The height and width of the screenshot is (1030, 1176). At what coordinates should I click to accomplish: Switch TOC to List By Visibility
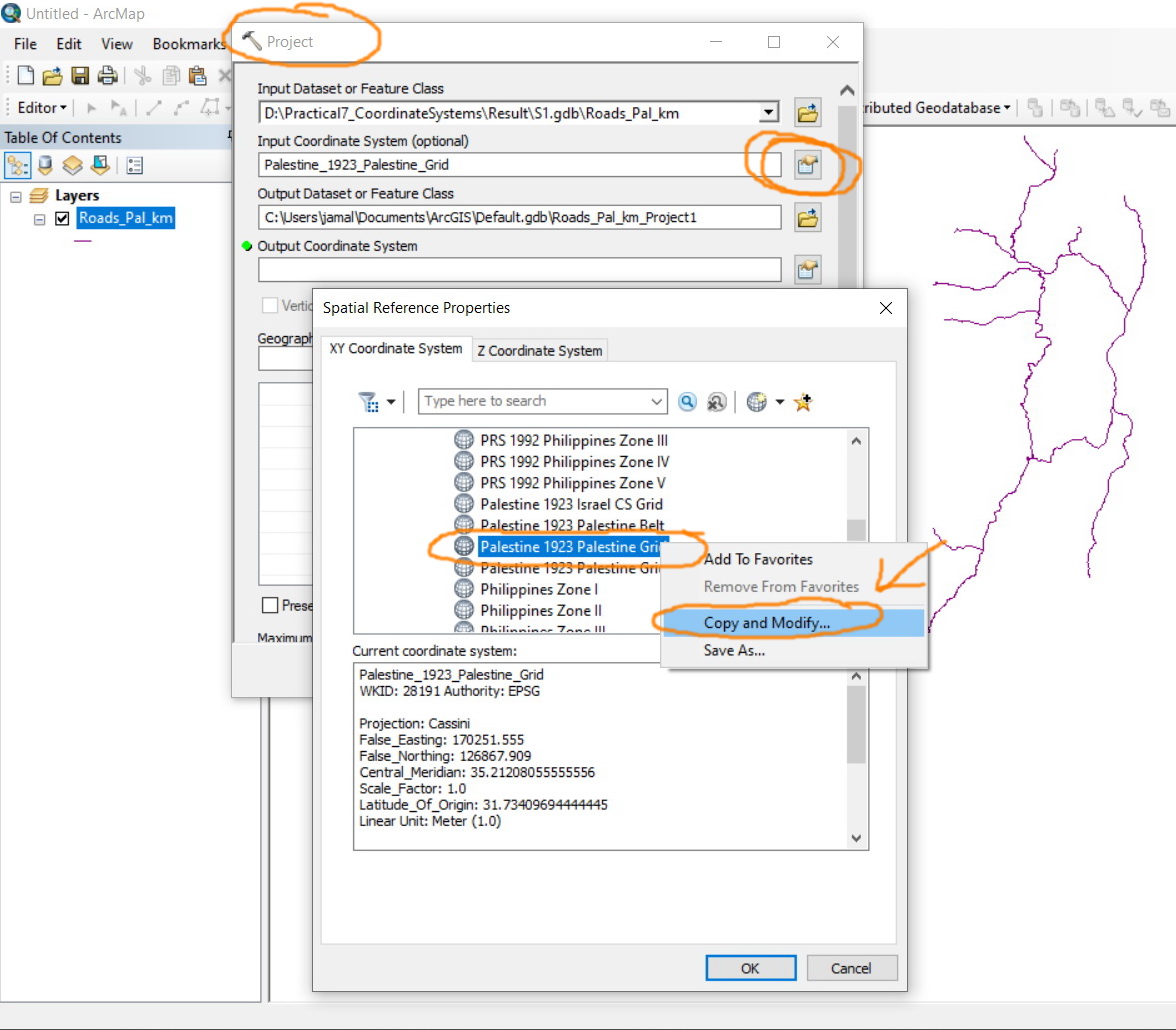(x=73, y=165)
